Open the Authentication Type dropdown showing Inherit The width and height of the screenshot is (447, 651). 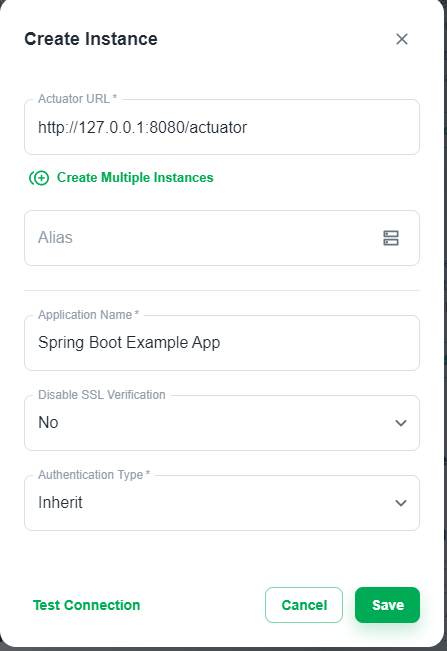point(222,503)
